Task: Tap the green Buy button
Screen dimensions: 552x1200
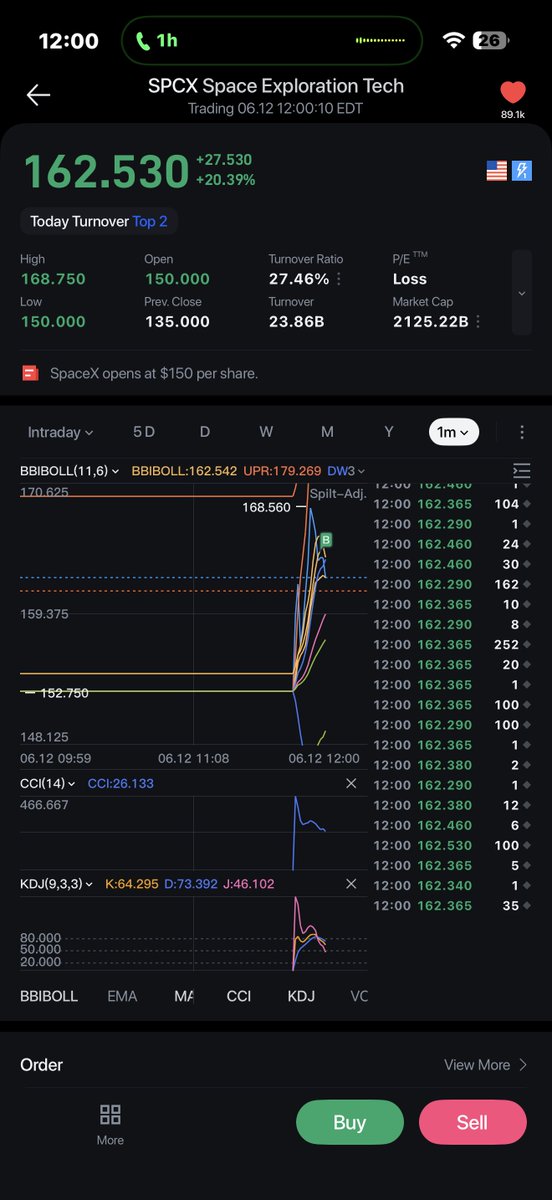Action: pyautogui.click(x=350, y=1123)
